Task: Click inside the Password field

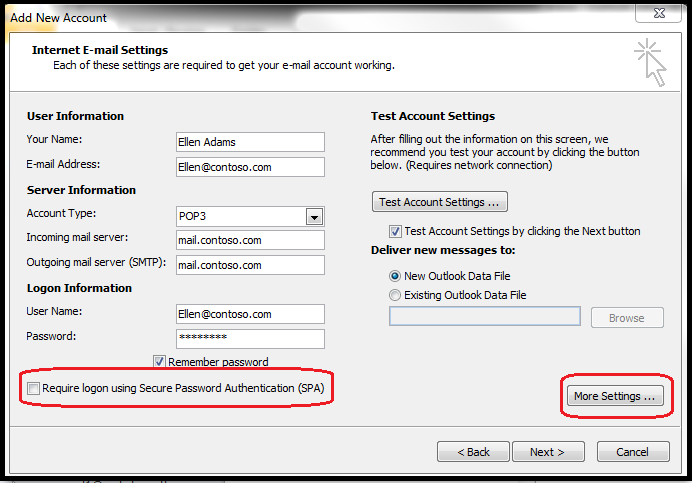Action: click(250, 338)
